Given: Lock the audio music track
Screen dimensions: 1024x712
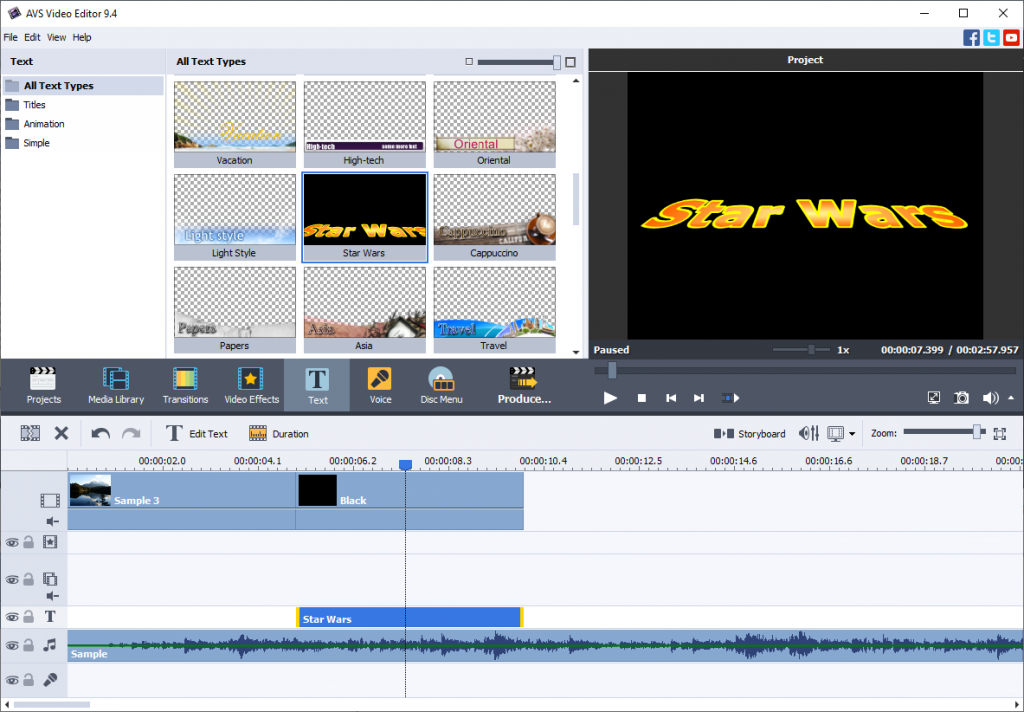Looking at the screenshot, I should tap(29, 646).
